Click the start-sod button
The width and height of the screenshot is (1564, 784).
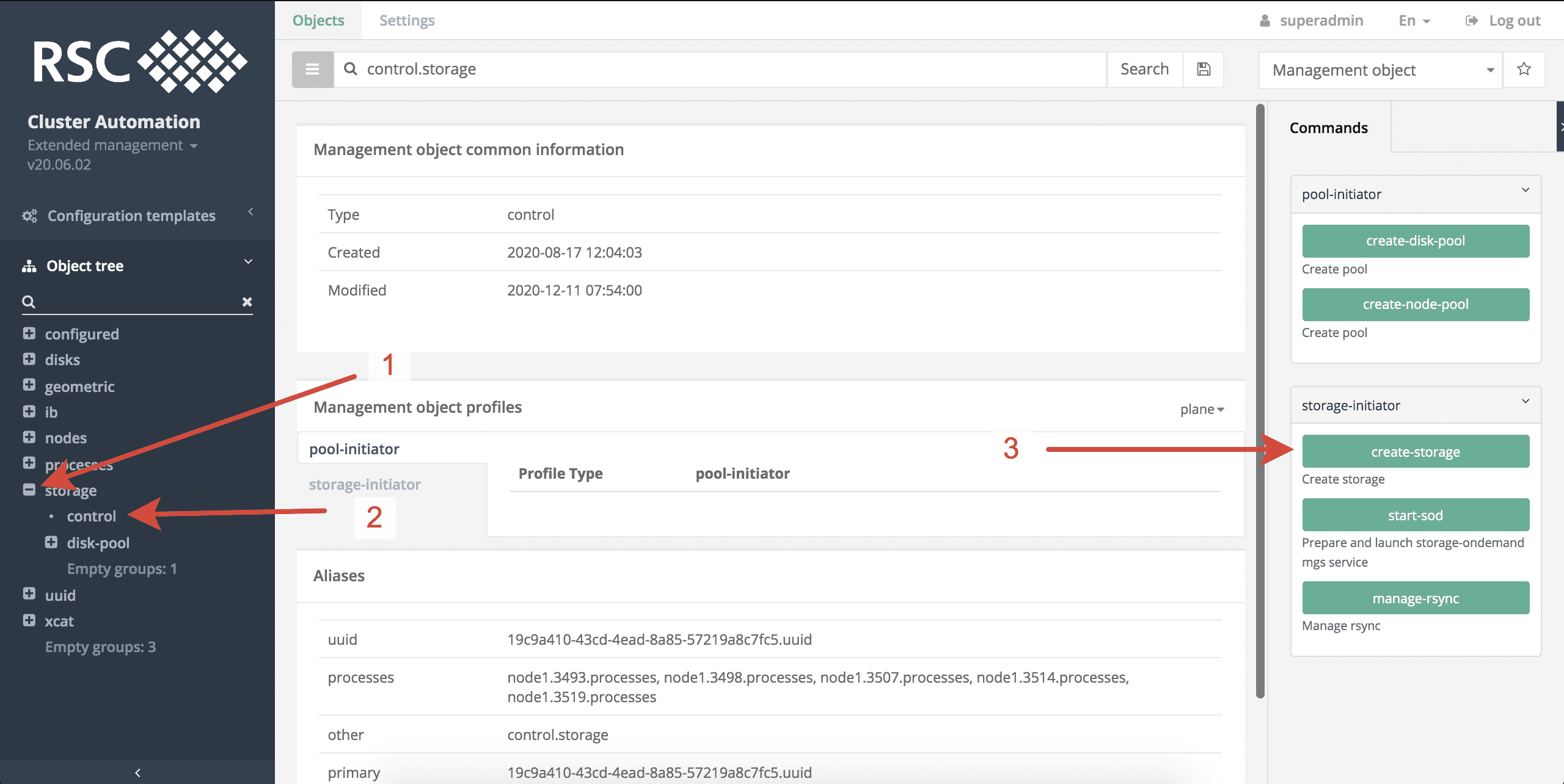(x=1415, y=515)
